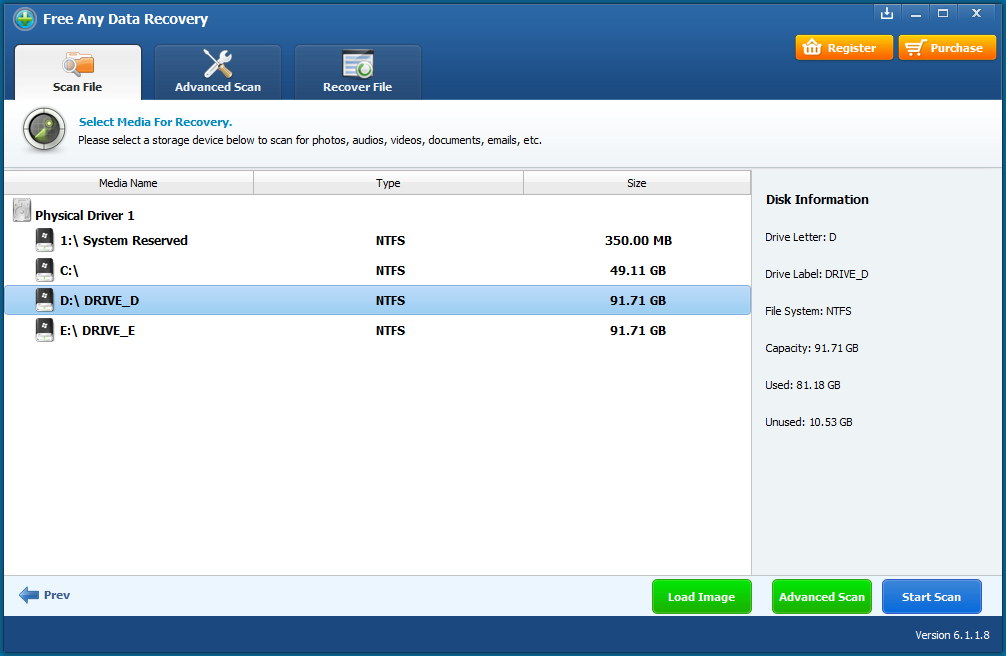This screenshot has width=1006, height=656.
Task: Click the drive icon next to E:\ DRIVE_E
Action: [44, 330]
